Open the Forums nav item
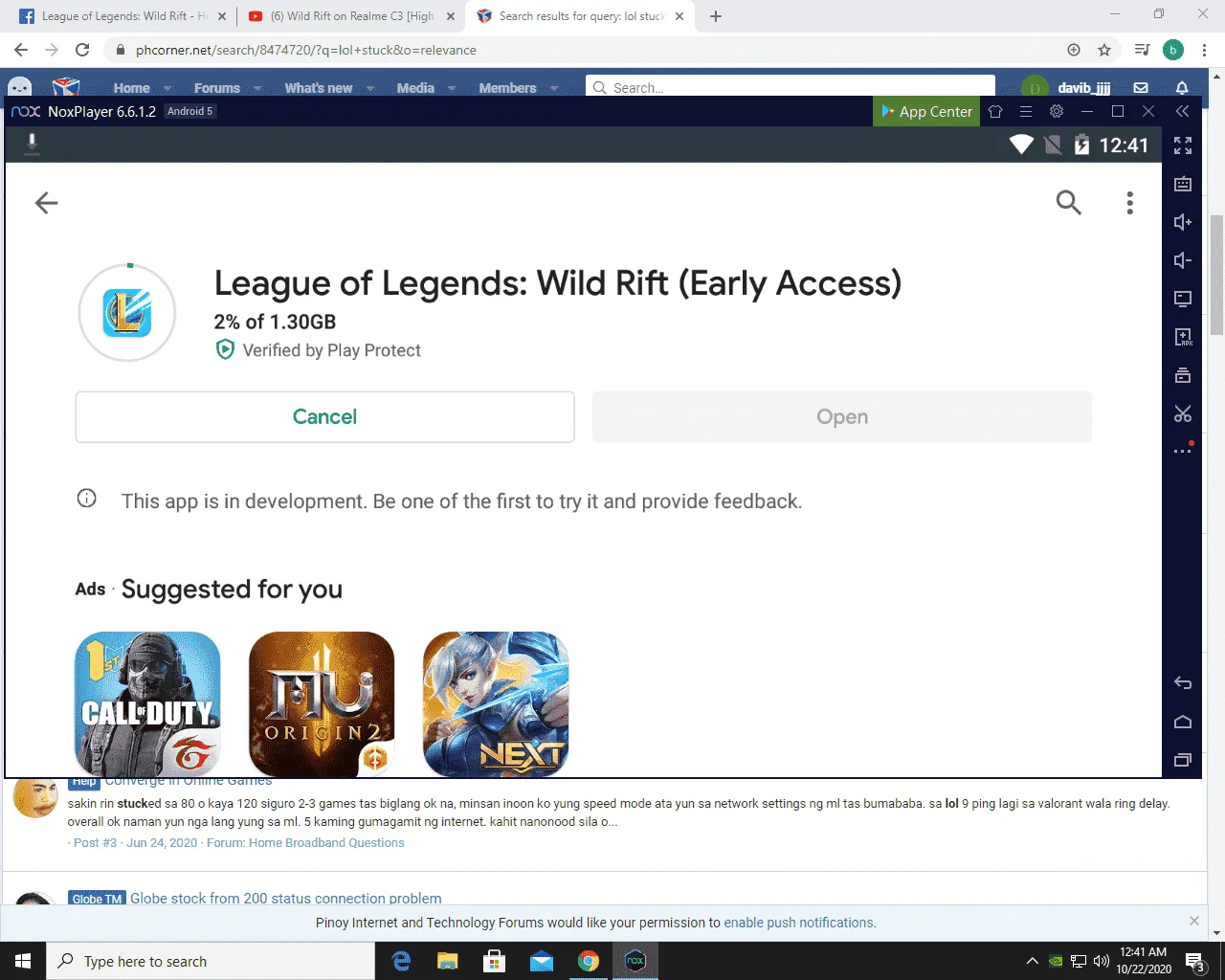Viewport: 1225px width, 980px height. [217, 88]
